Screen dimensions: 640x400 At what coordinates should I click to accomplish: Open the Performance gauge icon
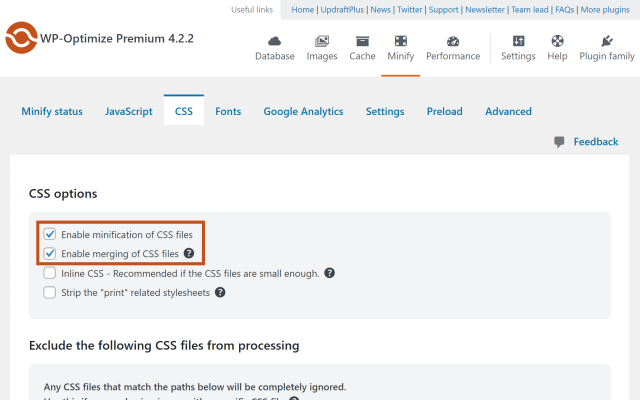point(453,41)
